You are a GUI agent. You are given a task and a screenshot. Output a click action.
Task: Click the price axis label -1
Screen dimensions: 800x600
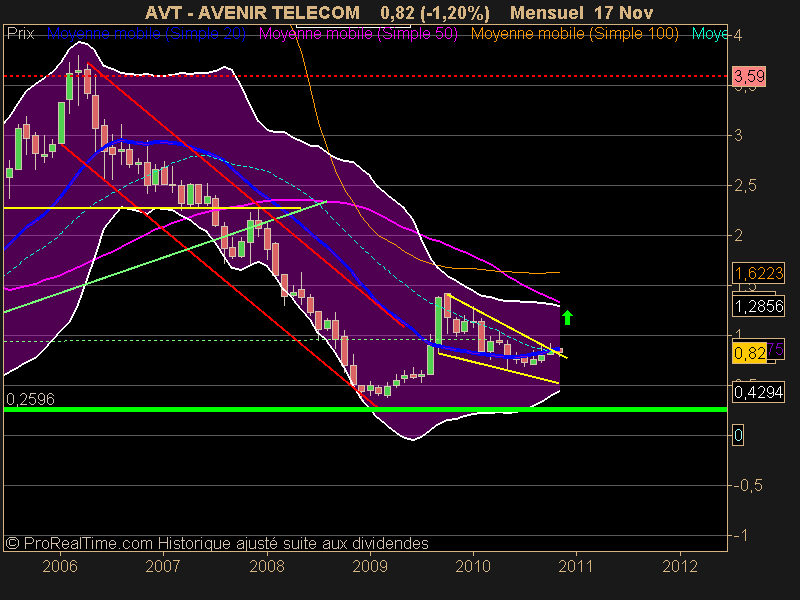(x=740, y=536)
